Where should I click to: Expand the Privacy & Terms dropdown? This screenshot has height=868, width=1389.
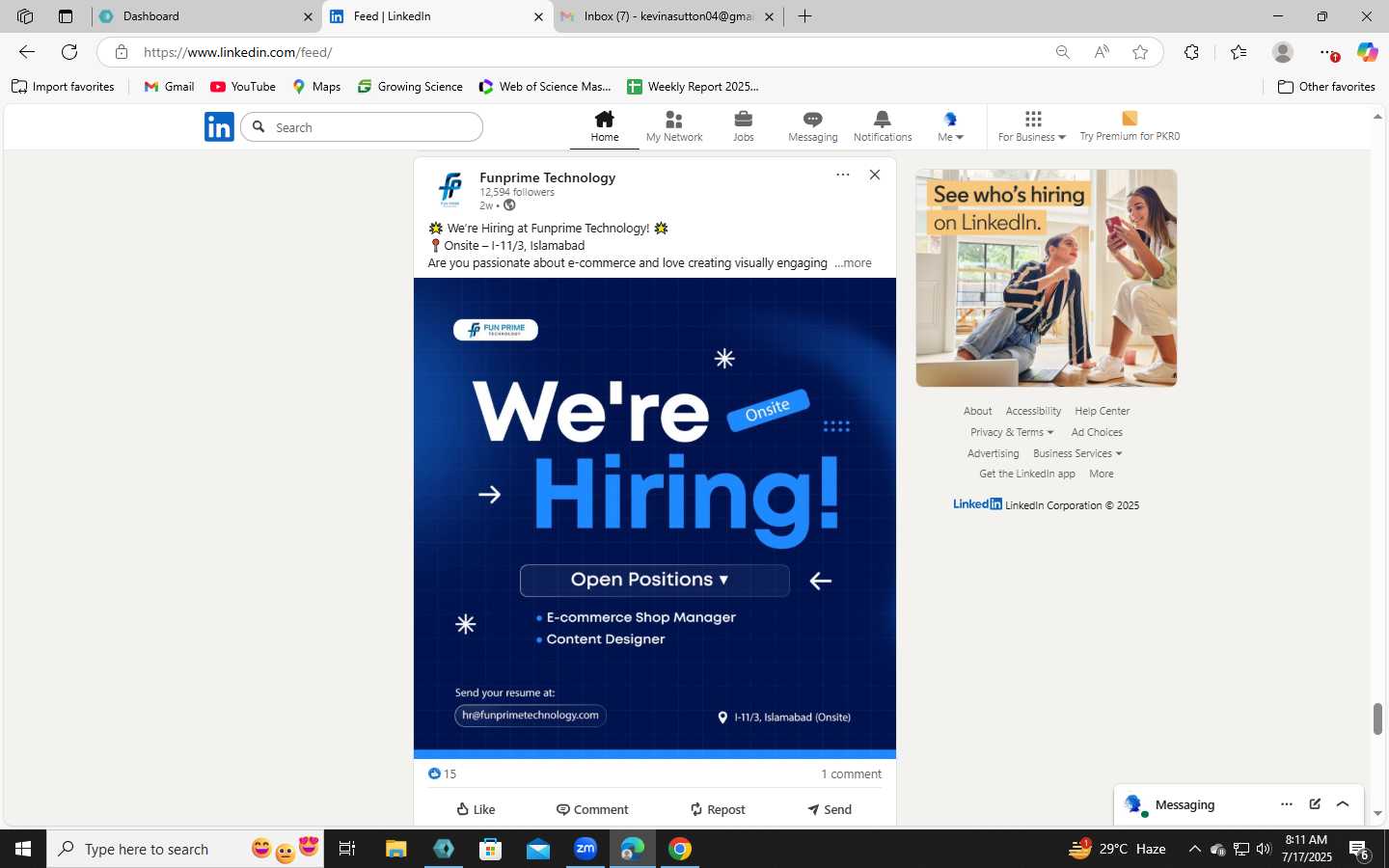pos(1012,432)
